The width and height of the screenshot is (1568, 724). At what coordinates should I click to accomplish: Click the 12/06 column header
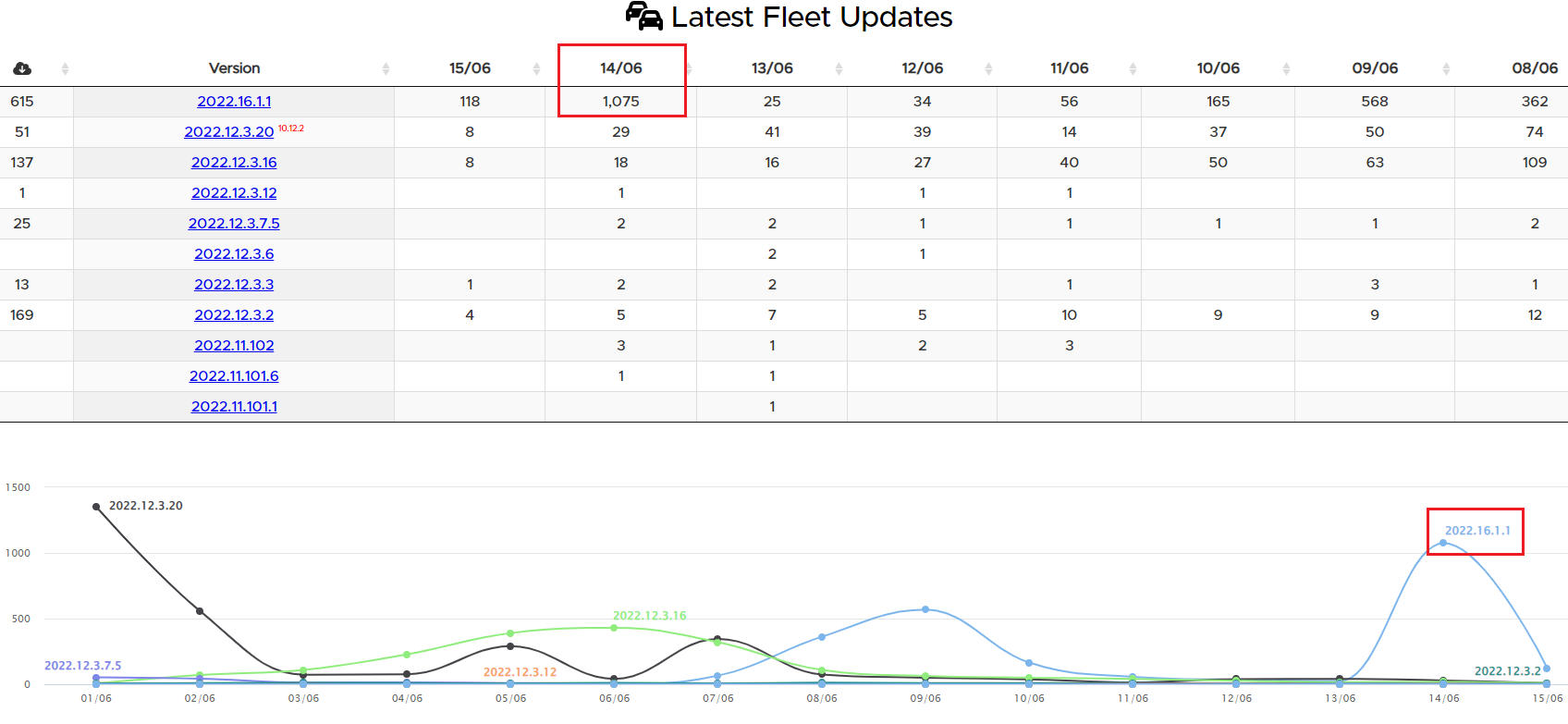923,68
